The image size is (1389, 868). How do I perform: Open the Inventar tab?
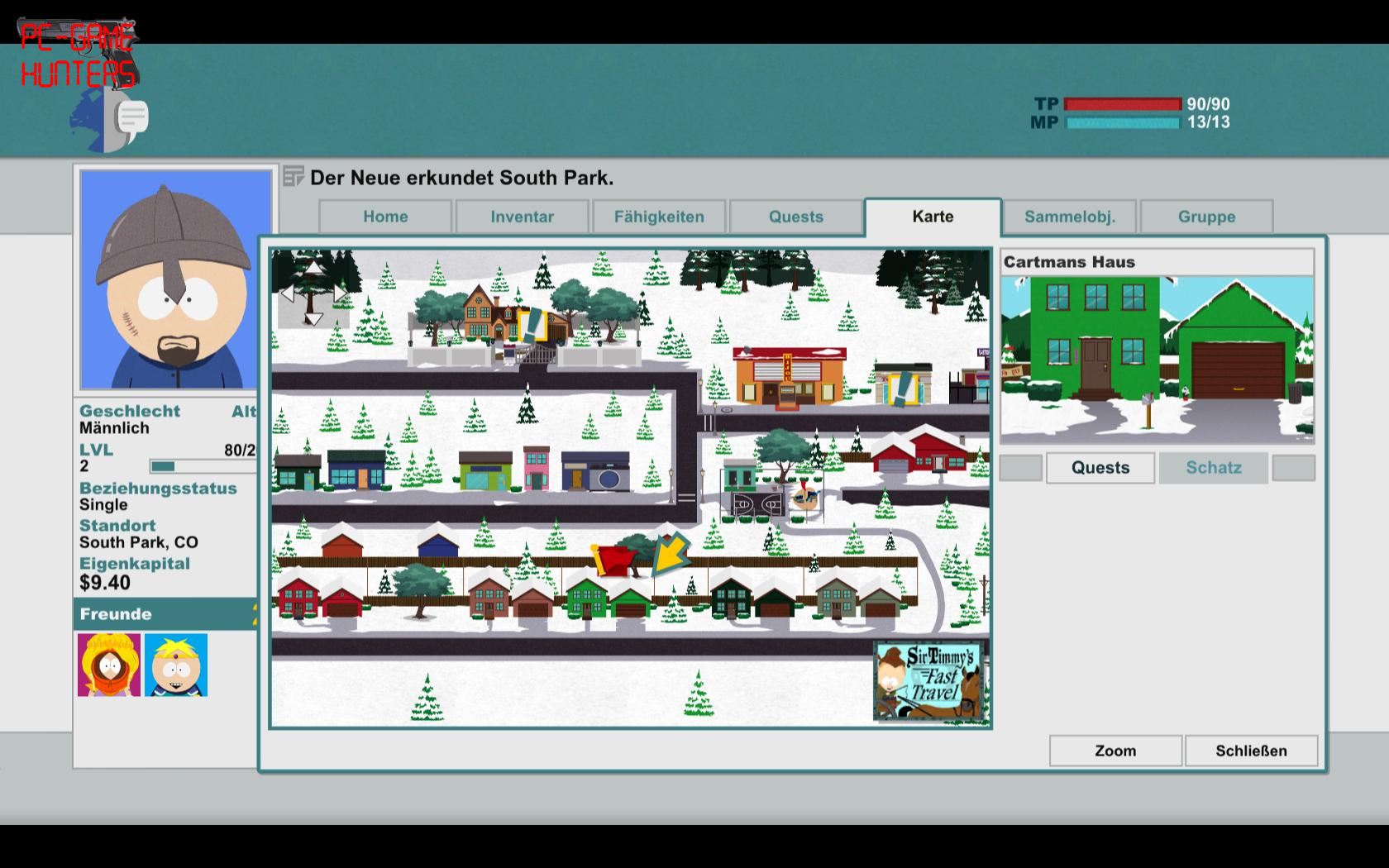click(522, 217)
